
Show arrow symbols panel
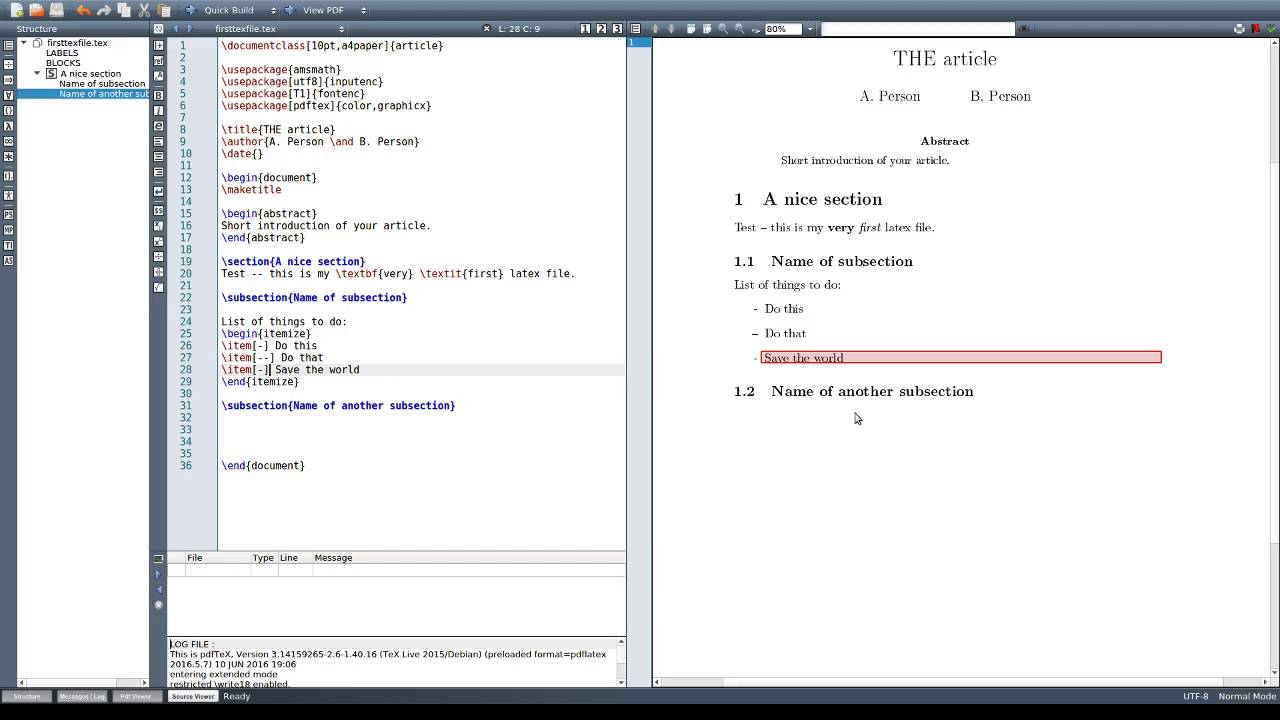[x=8, y=80]
